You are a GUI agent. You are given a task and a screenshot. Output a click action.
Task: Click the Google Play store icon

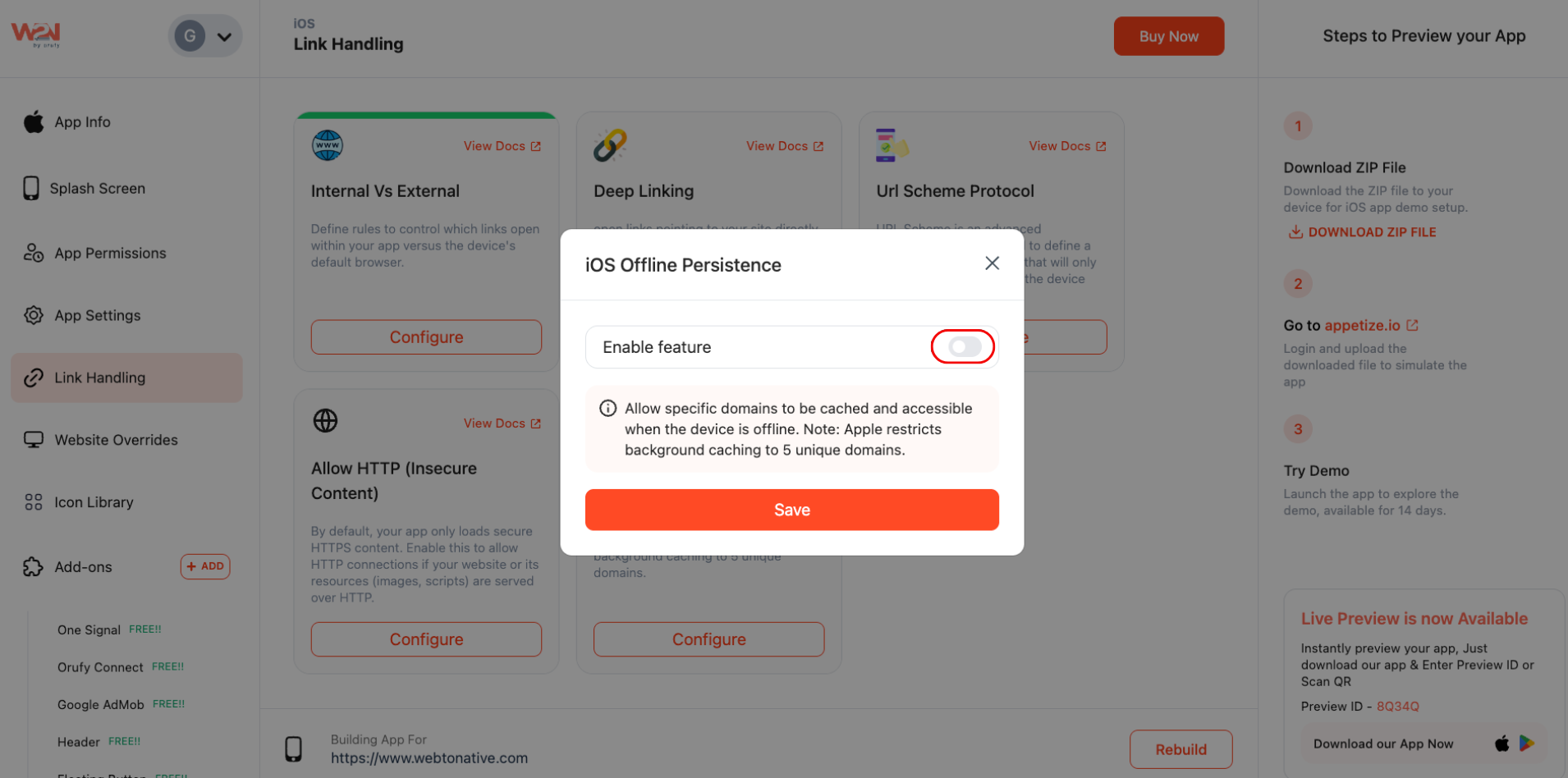tap(1526, 744)
